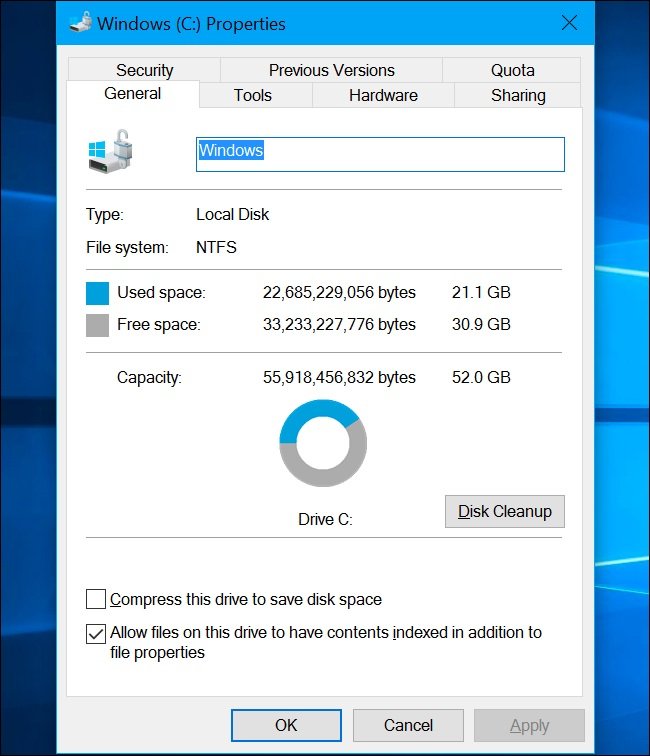This screenshot has width=650, height=756.
Task: Click the Cancel button
Action: (408, 725)
